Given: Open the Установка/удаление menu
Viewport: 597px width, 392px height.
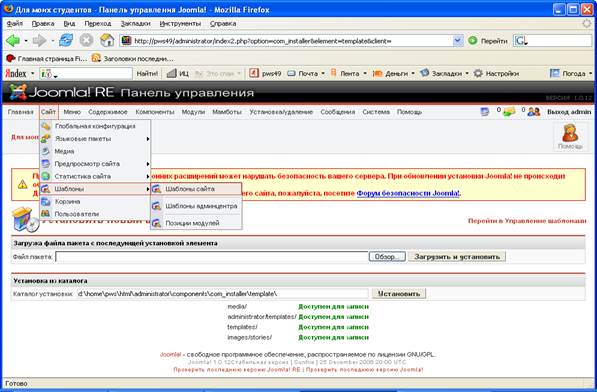Looking at the screenshot, I should click(281, 112).
